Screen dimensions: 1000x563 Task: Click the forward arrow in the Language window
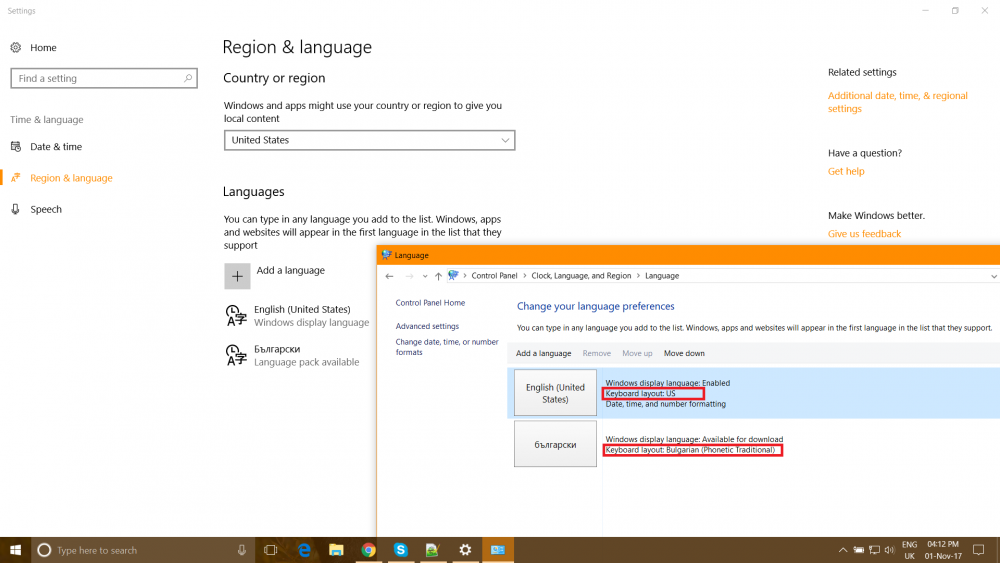[409, 276]
